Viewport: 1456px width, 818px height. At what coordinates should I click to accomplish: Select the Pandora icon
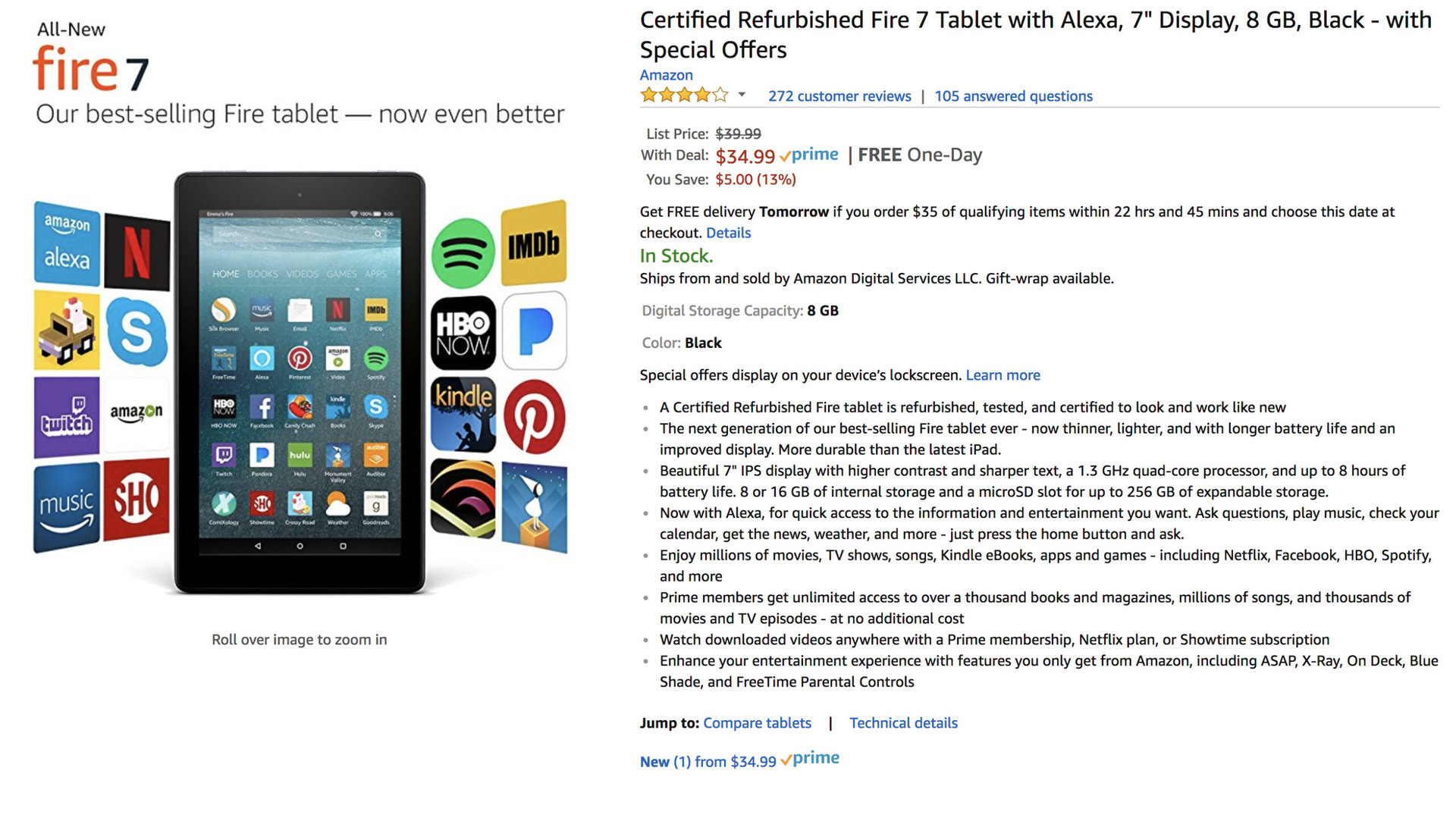point(534,334)
